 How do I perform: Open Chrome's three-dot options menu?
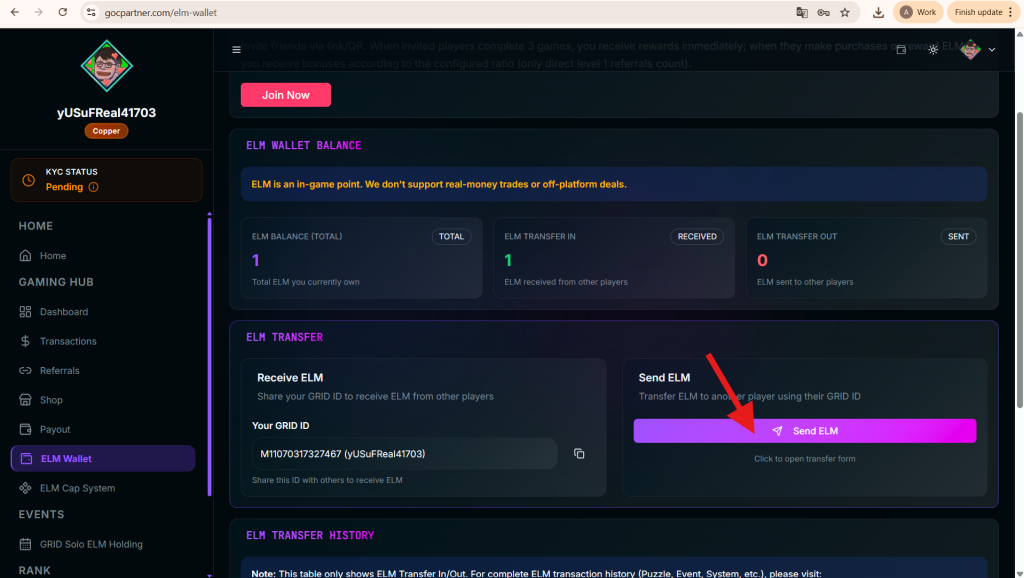point(1012,12)
